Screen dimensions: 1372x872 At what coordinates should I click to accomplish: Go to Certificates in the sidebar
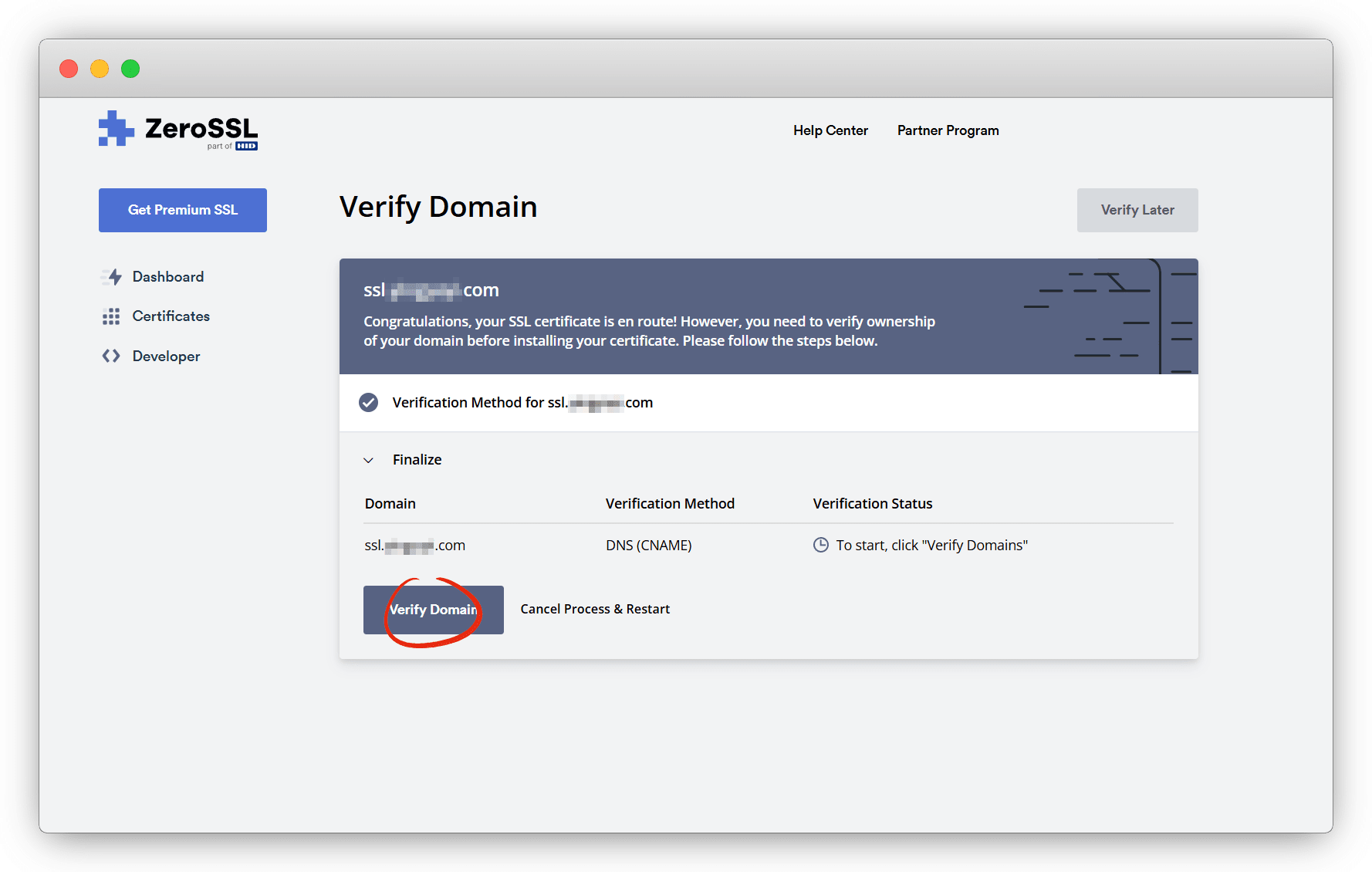[x=171, y=316]
